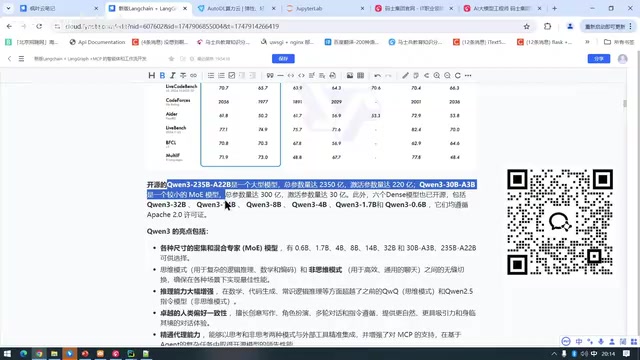Open a new browser tab with the plus button
Image resolution: width=640 pixels, height=360 pixels.
point(554,8)
